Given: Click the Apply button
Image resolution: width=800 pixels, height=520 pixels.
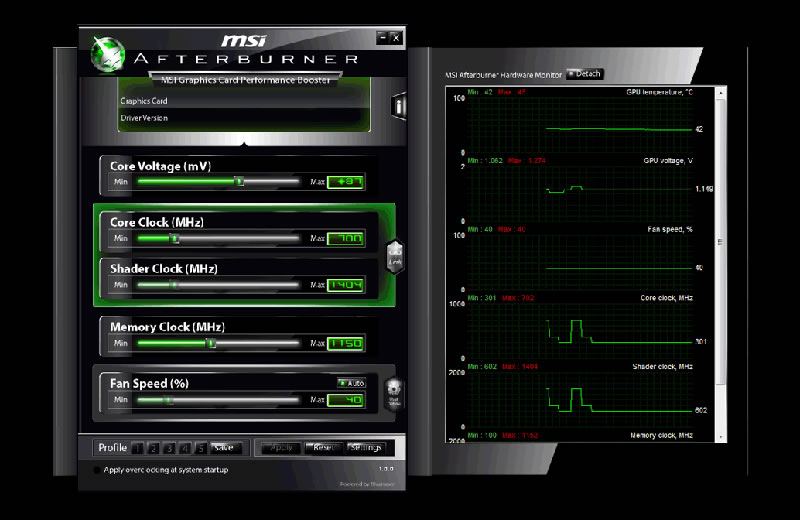Looking at the screenshot, I should [281, 448].
